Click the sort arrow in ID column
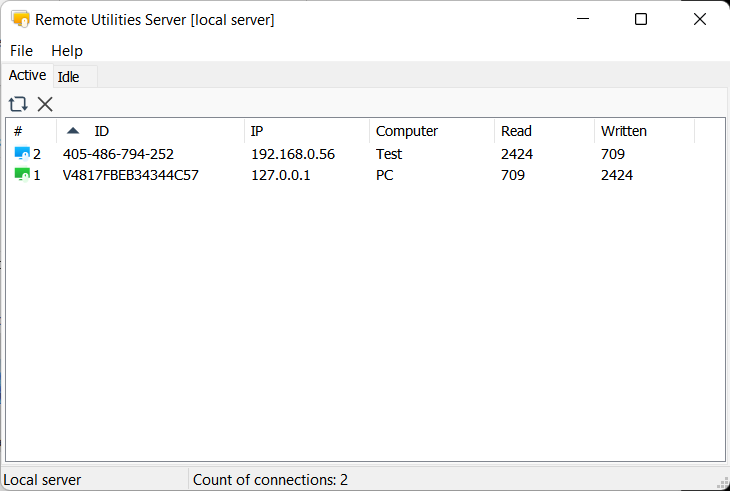This screenshot has height=491, width=730. [x=73, y=131]
